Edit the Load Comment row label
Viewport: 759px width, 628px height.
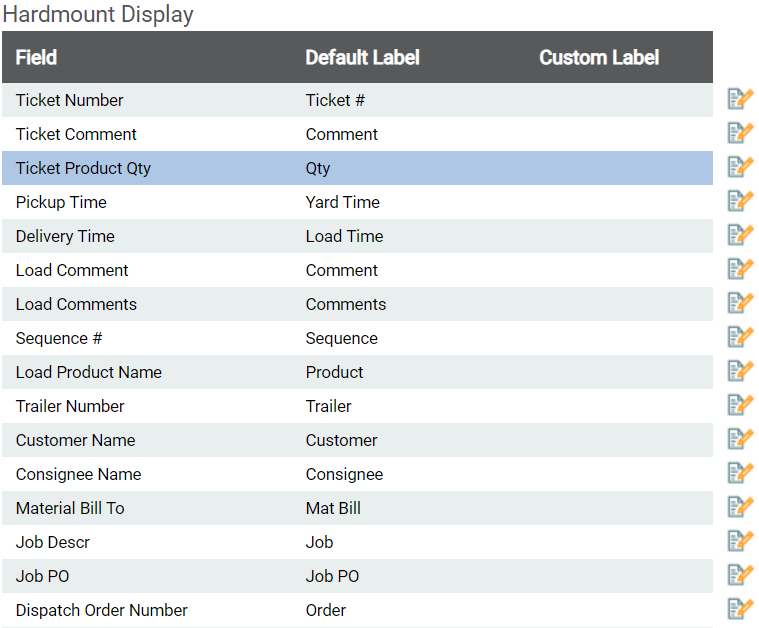(740, 269)
